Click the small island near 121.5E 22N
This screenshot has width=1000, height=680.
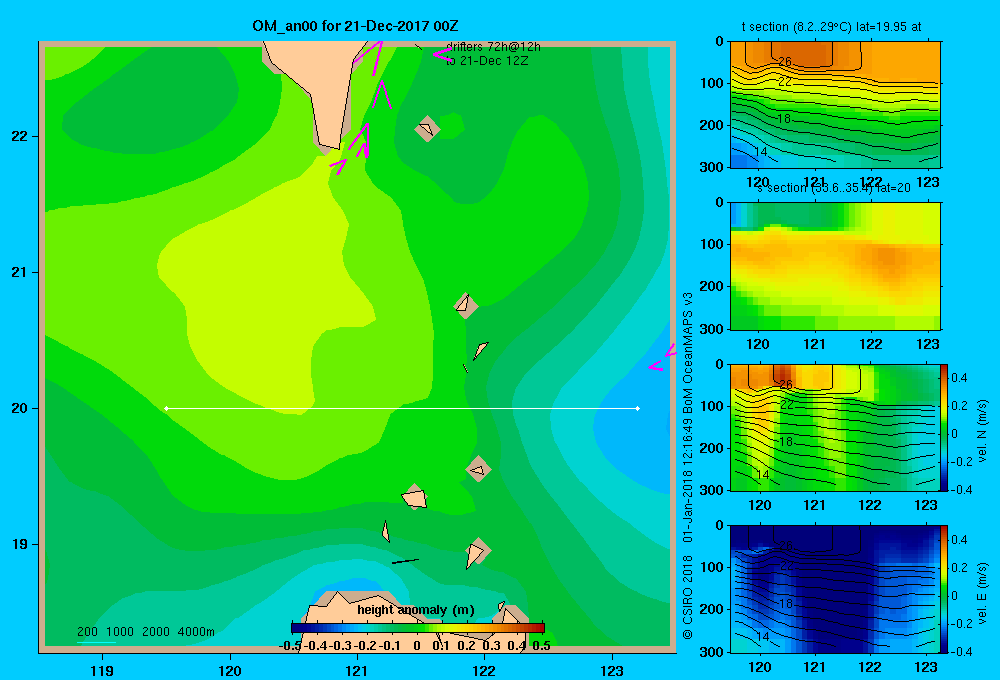pos(427,129)
